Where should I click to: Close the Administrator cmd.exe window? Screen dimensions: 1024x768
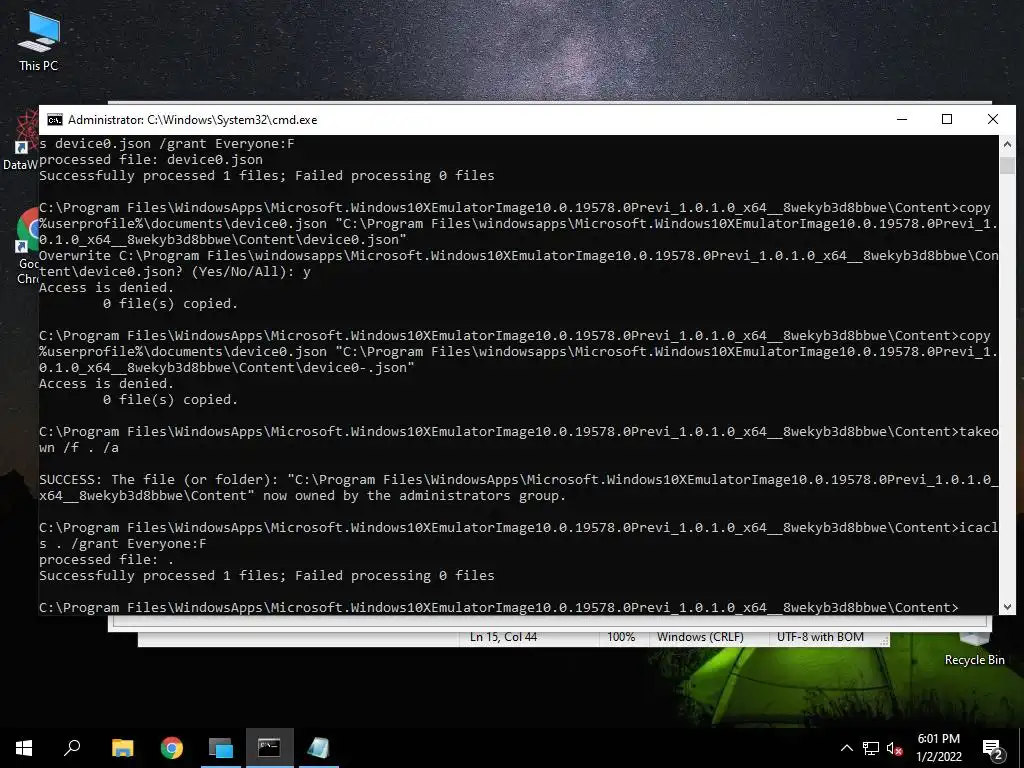(x=993, y=120)
